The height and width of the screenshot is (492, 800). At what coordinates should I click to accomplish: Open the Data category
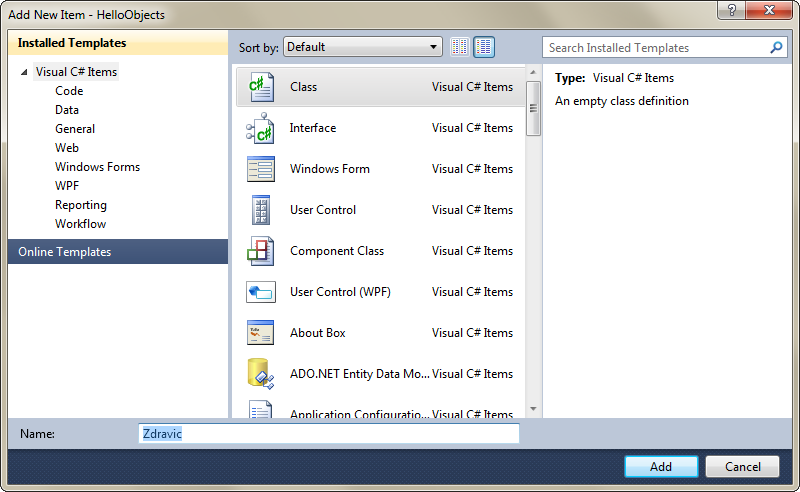(x=67, y=110)
